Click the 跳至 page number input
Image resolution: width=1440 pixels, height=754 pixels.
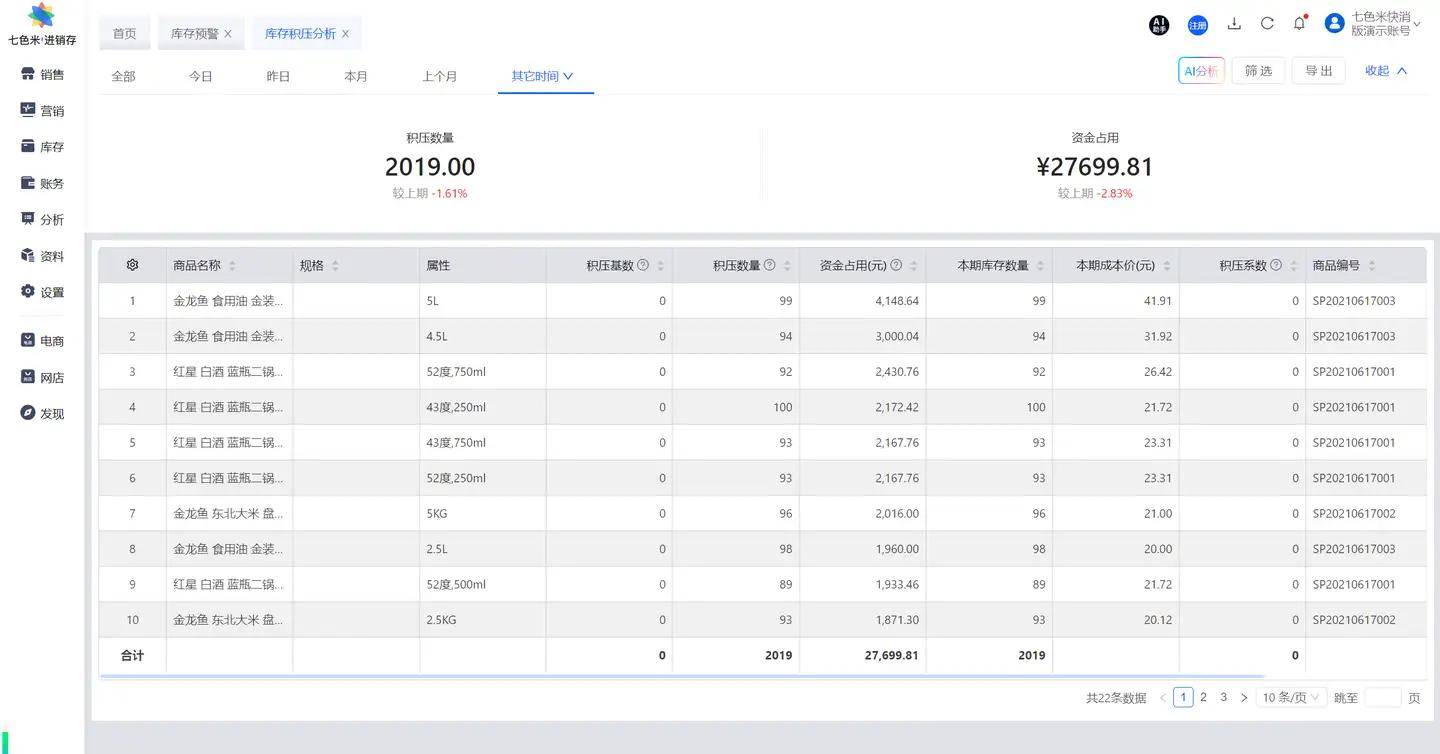click(1382, 698)
